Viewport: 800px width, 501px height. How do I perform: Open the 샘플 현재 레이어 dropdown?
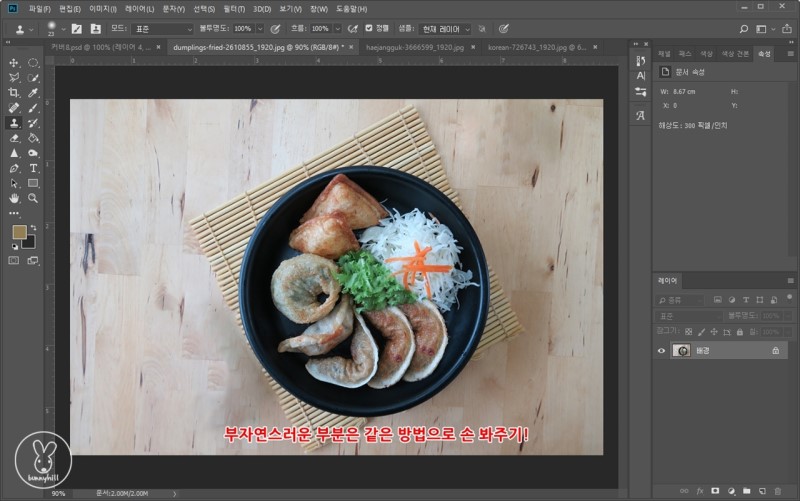[x=447, y=29]
